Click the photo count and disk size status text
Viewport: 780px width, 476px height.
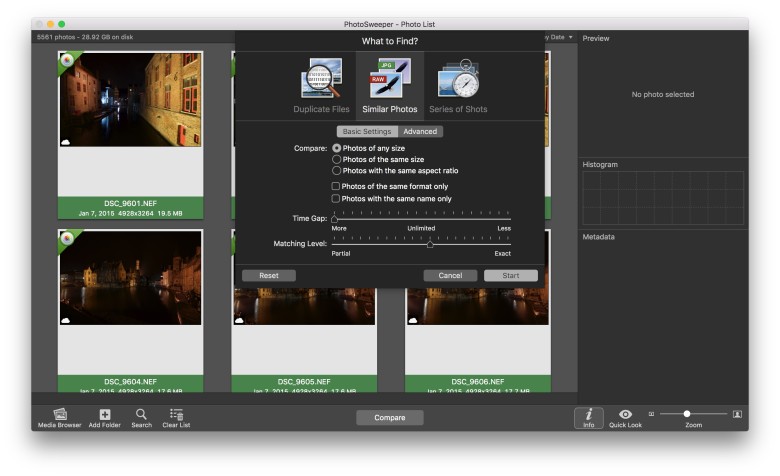pyautogui.click(x=85, y=37)
